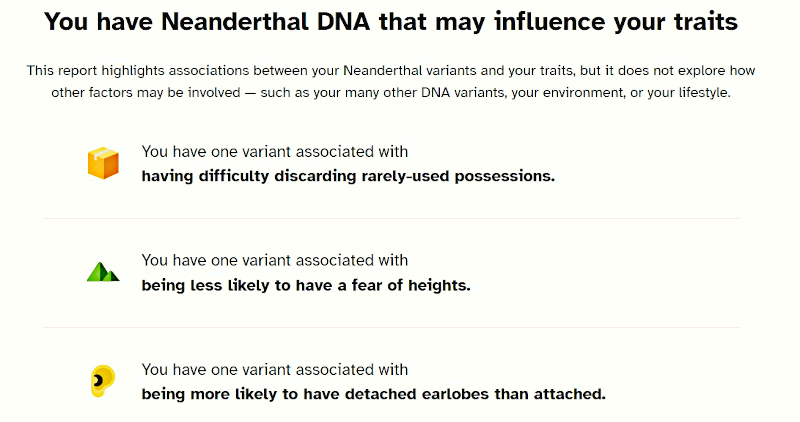This screenshot has width=800, height=422.
Task: Click the divider line below the heights trait
Action: pos(391,327)
